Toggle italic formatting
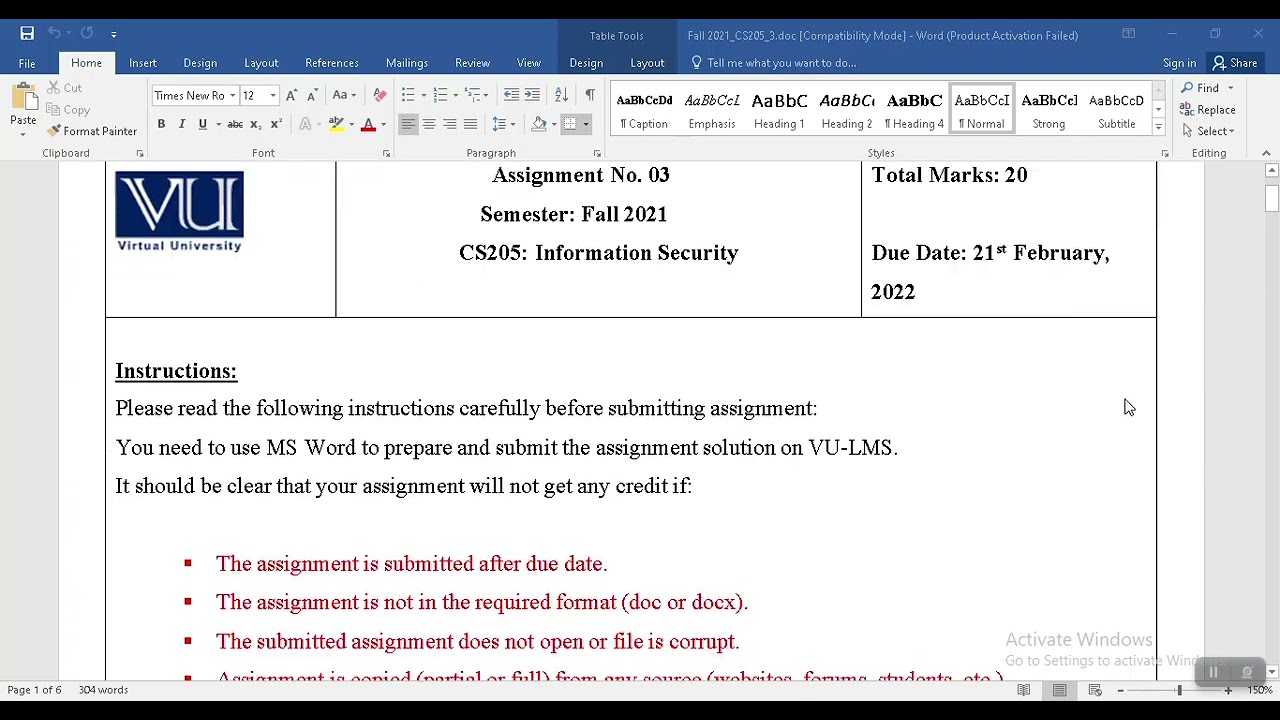The width and height of the screenshot is (1280, 720). (x=182, y=124)
